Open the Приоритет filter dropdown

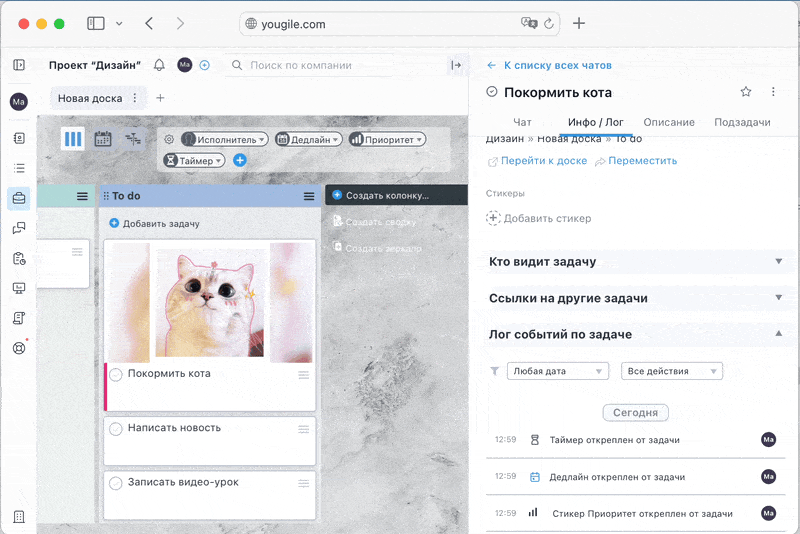pos(387,139)
